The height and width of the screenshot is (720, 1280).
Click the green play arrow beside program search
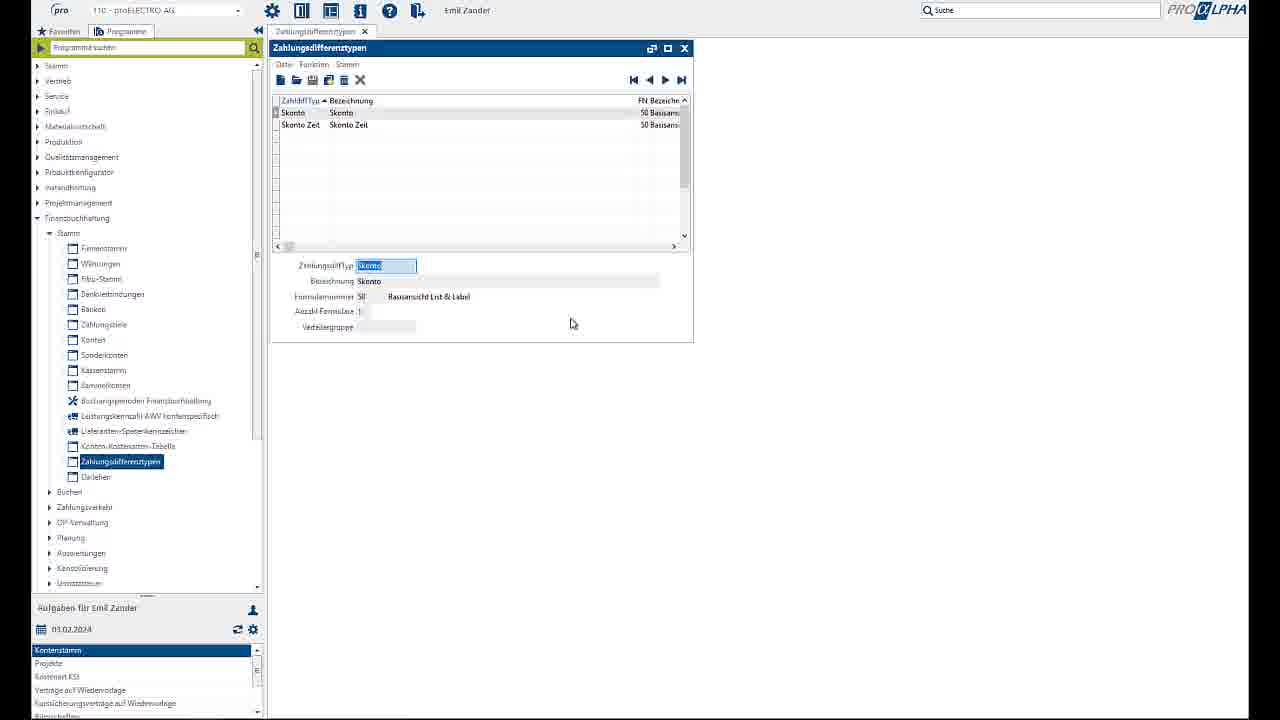coord(40,48)
